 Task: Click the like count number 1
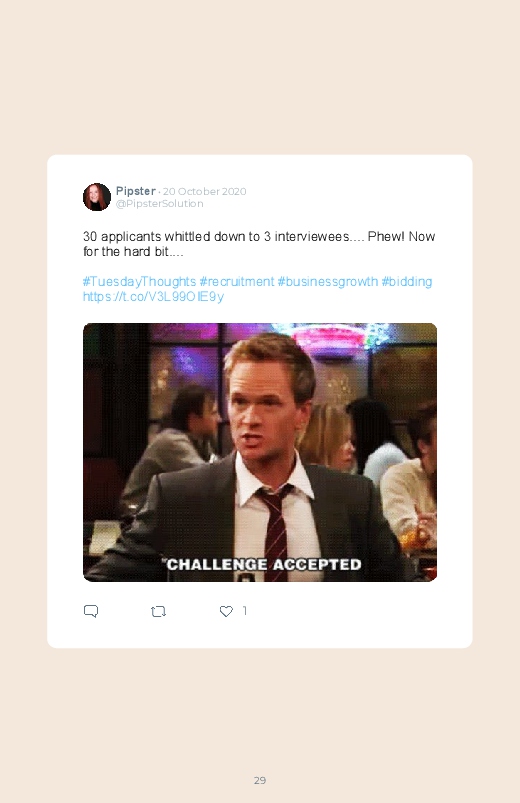pyautogui.click(x=245, y=610)
